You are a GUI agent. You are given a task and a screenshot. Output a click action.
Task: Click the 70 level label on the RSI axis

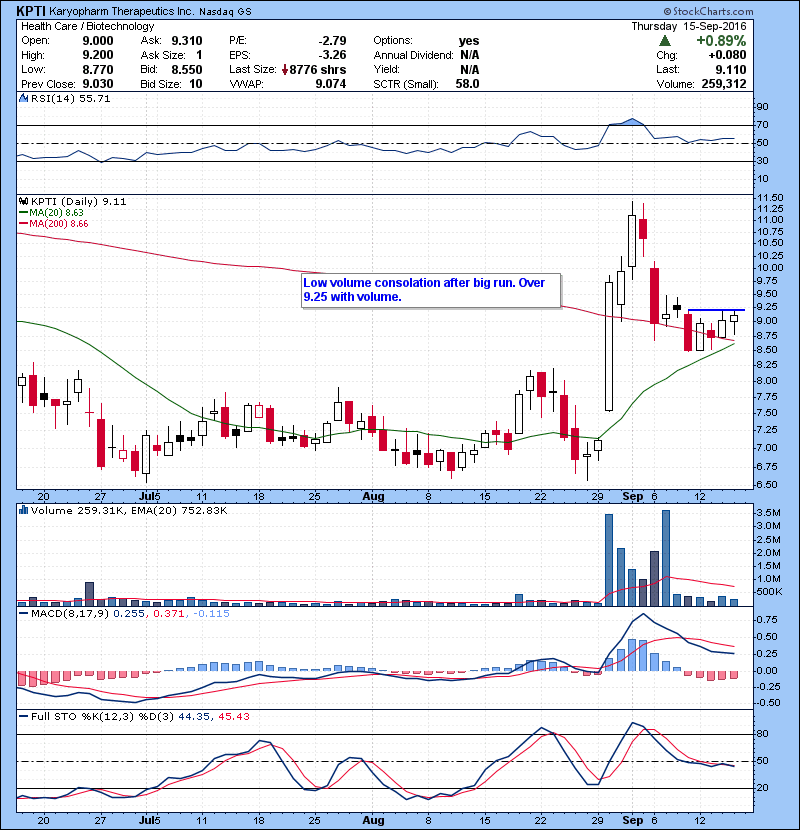pos(763,125)
